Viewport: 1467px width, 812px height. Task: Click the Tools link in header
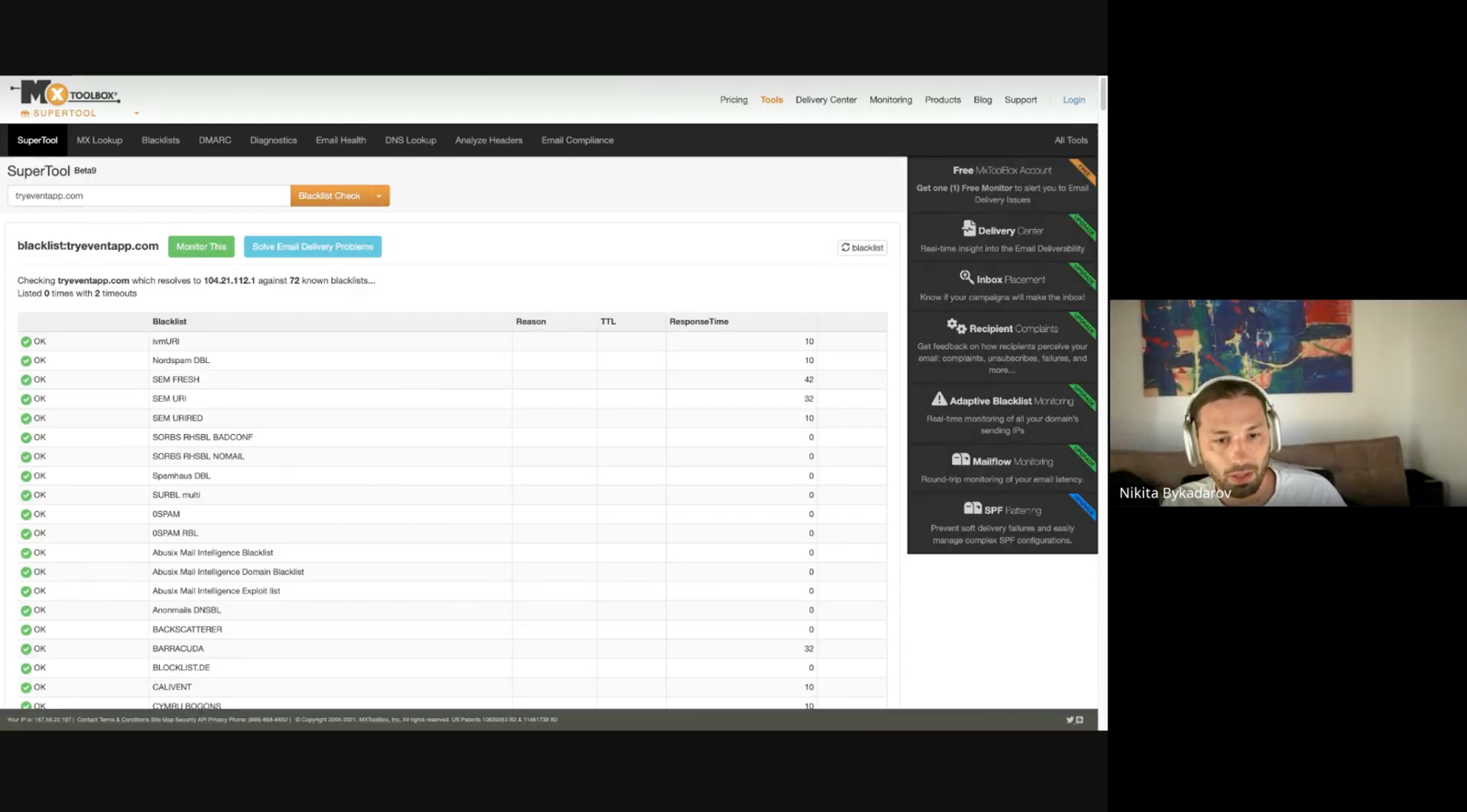tap(772, 99)
